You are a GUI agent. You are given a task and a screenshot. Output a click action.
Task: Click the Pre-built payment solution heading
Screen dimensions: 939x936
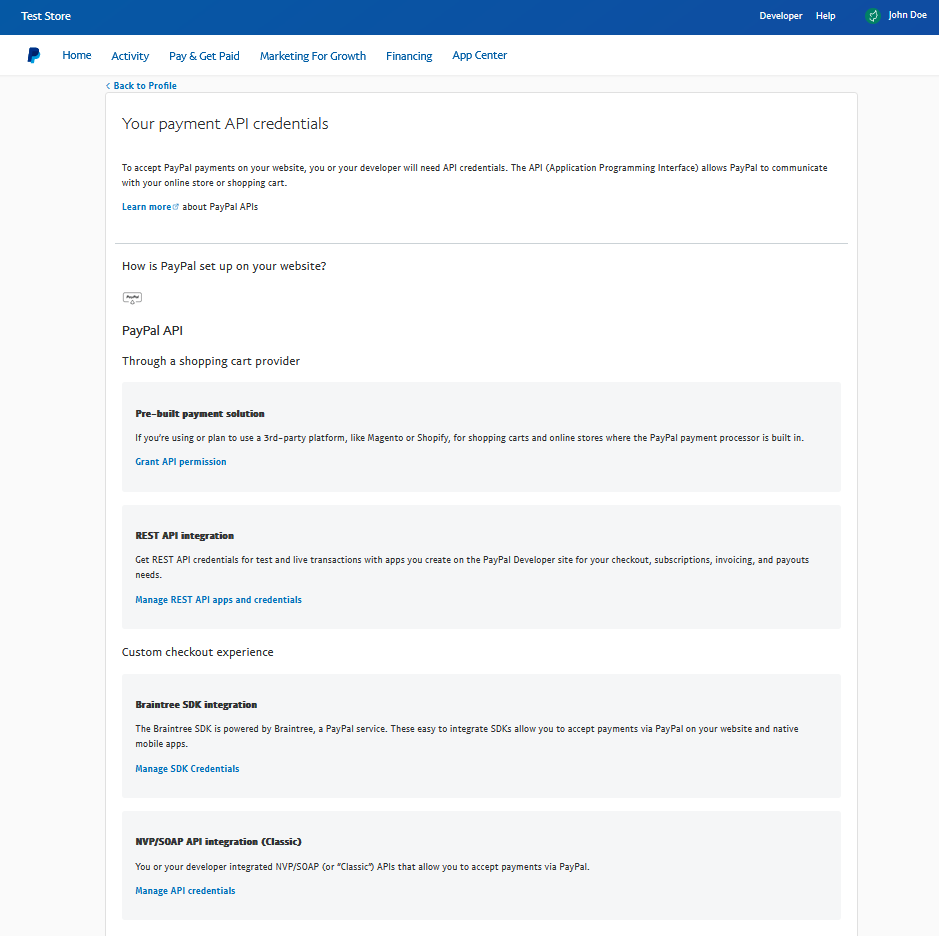pos(200,414)
